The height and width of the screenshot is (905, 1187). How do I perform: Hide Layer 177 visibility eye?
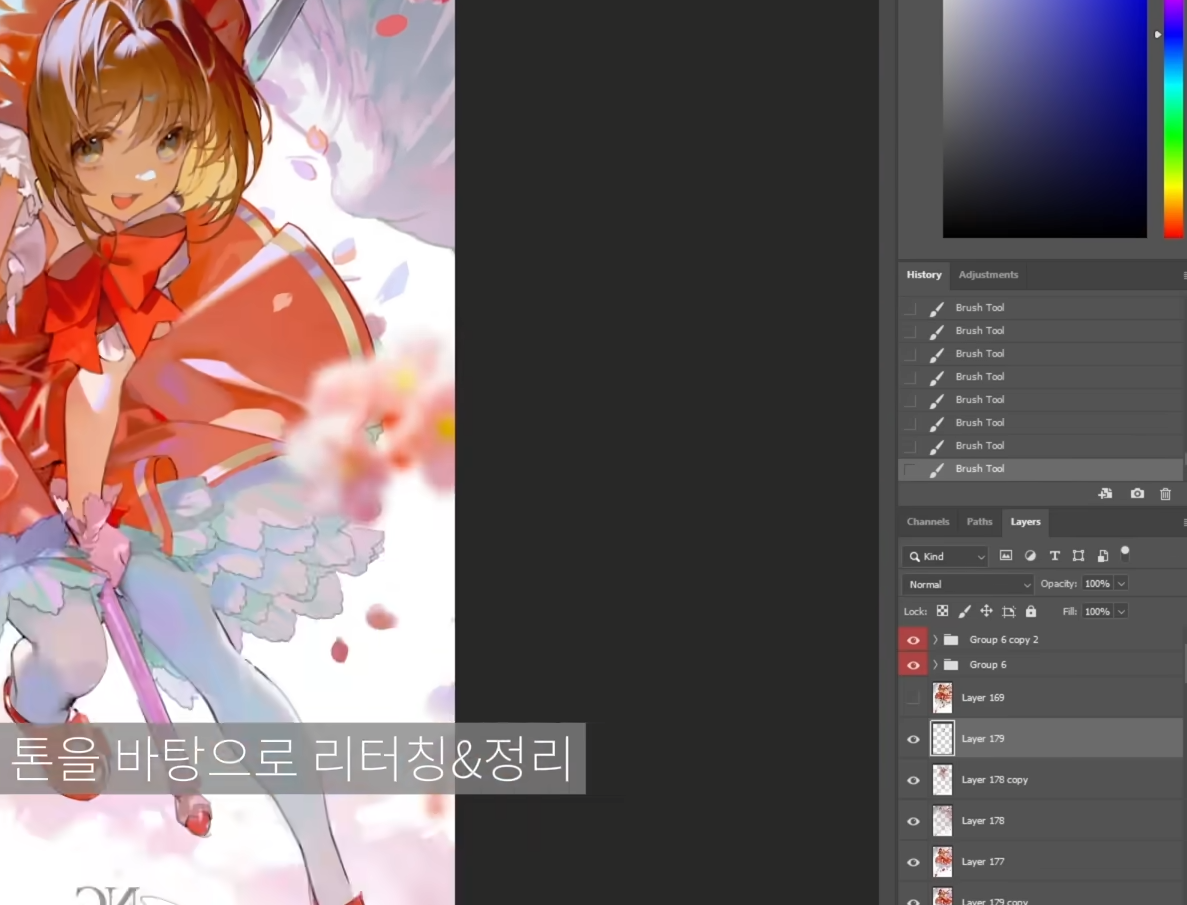pyautogui.click(x=913, y=862)
